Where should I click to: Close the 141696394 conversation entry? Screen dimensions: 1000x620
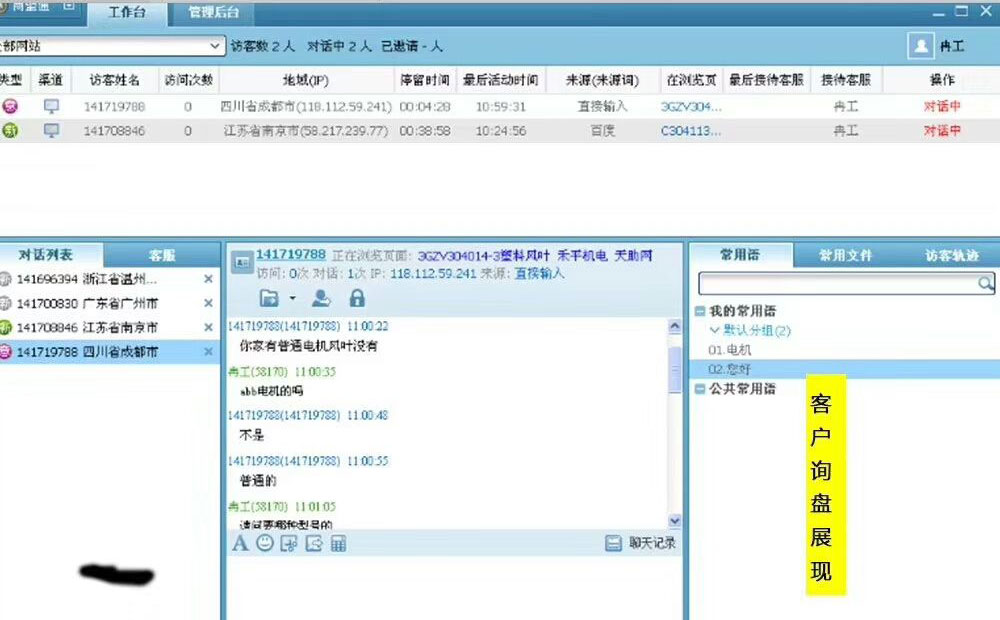click(208, 279)
